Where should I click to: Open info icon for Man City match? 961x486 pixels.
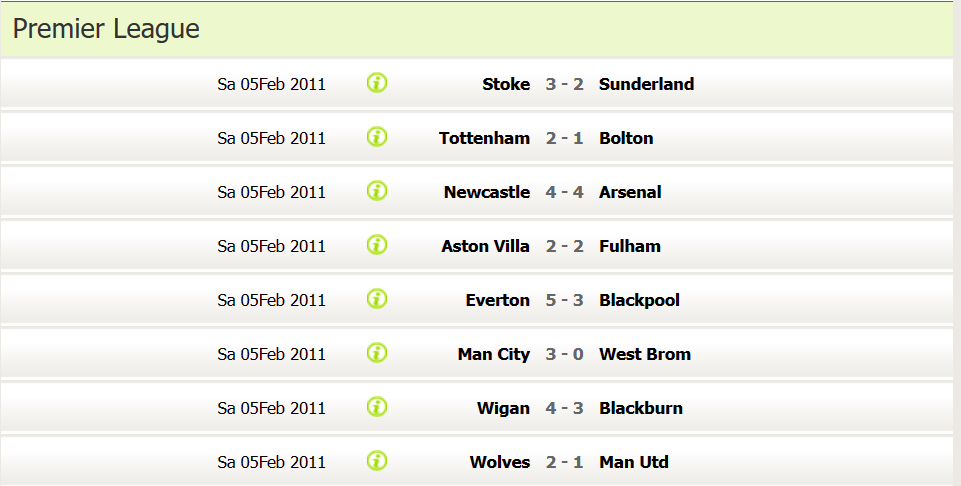tap(377, 352)
